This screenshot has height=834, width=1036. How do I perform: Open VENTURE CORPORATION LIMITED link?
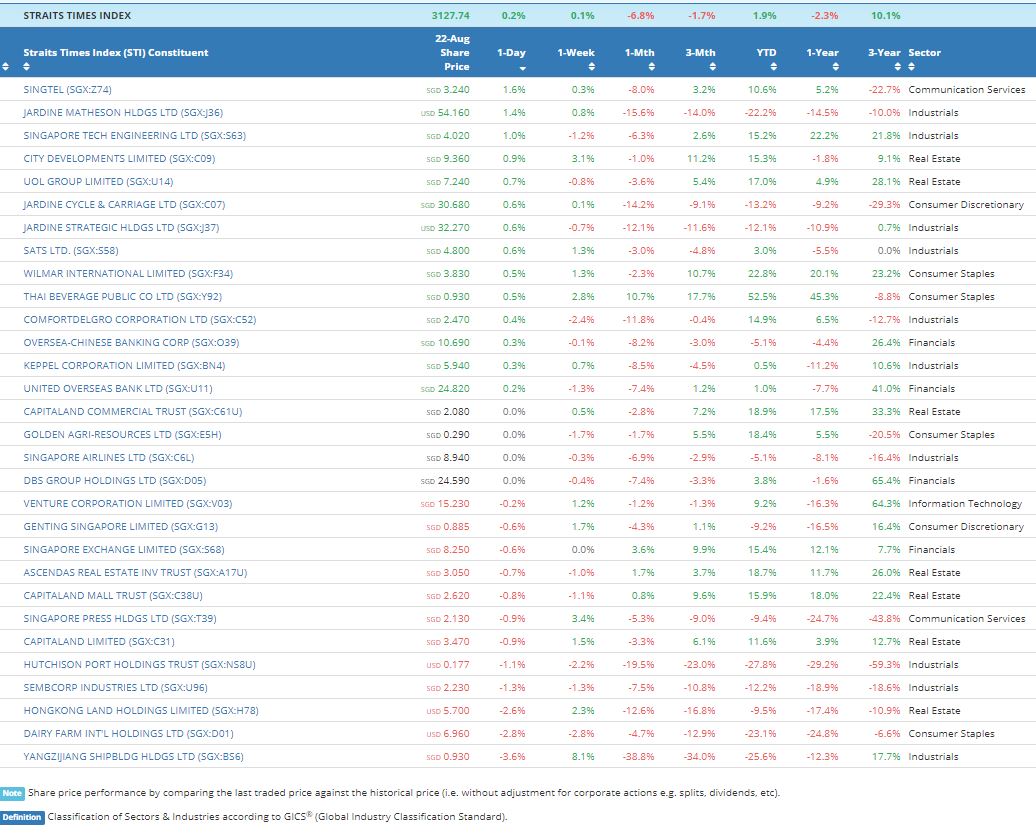tap(128, 504)
